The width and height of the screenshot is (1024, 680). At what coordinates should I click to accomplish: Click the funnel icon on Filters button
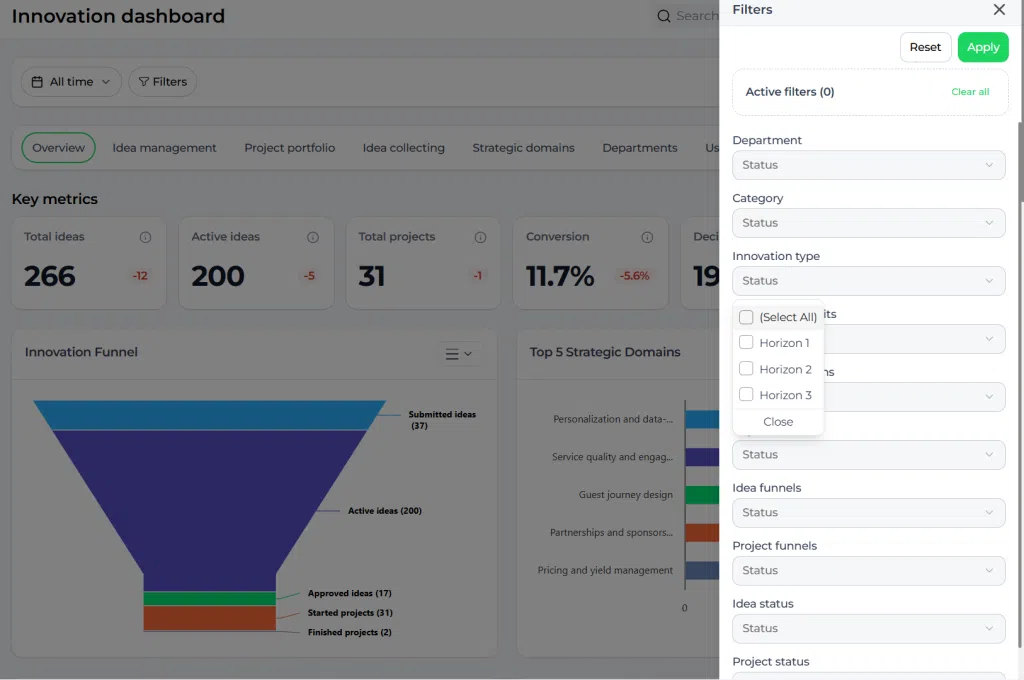click(144, 82)
